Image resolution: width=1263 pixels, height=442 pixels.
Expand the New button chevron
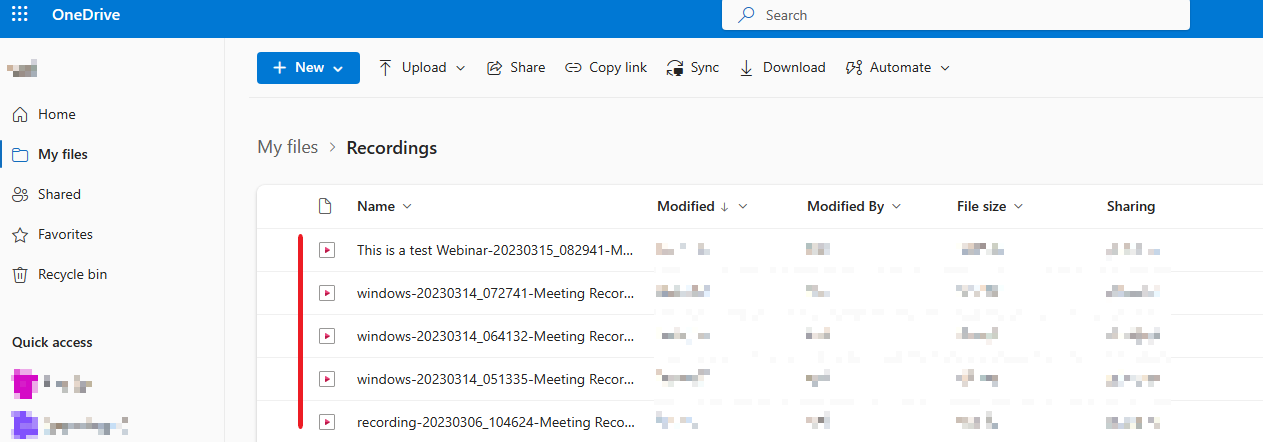pyautogui.click(x=338, y=68)
